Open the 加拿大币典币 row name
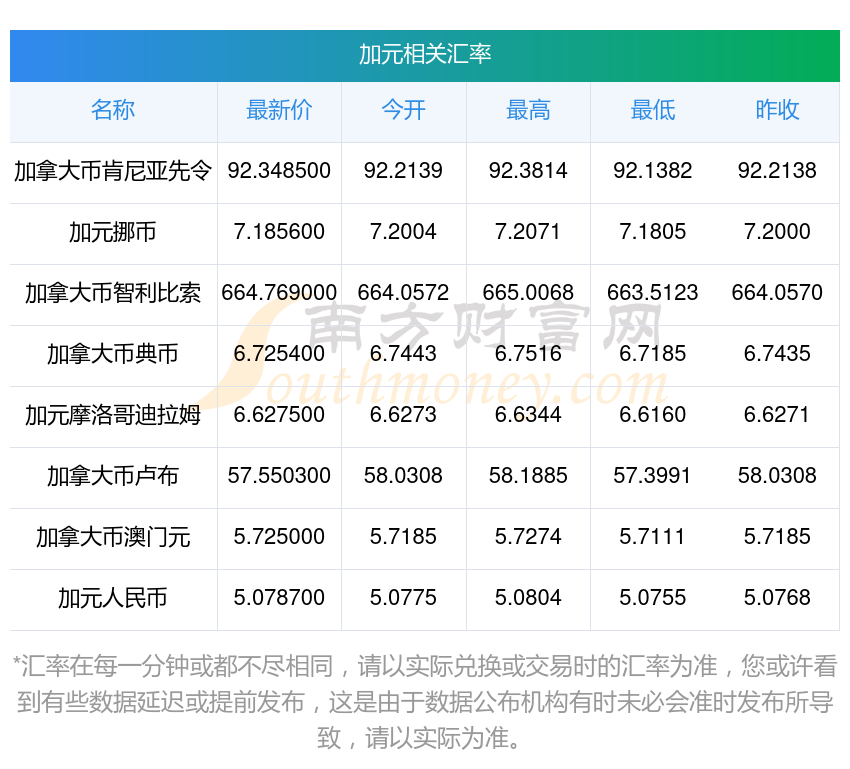This screenshot has height=769, width=850. click(113, 354)
